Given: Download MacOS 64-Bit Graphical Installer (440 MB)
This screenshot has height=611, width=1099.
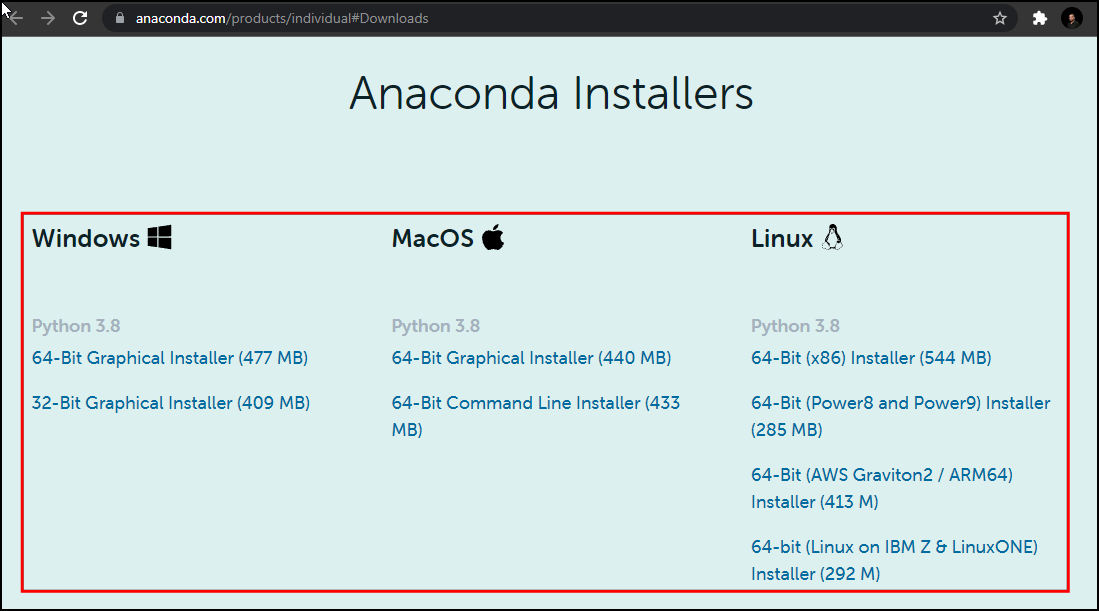Looking at the screenshot, I should (531, 358).
